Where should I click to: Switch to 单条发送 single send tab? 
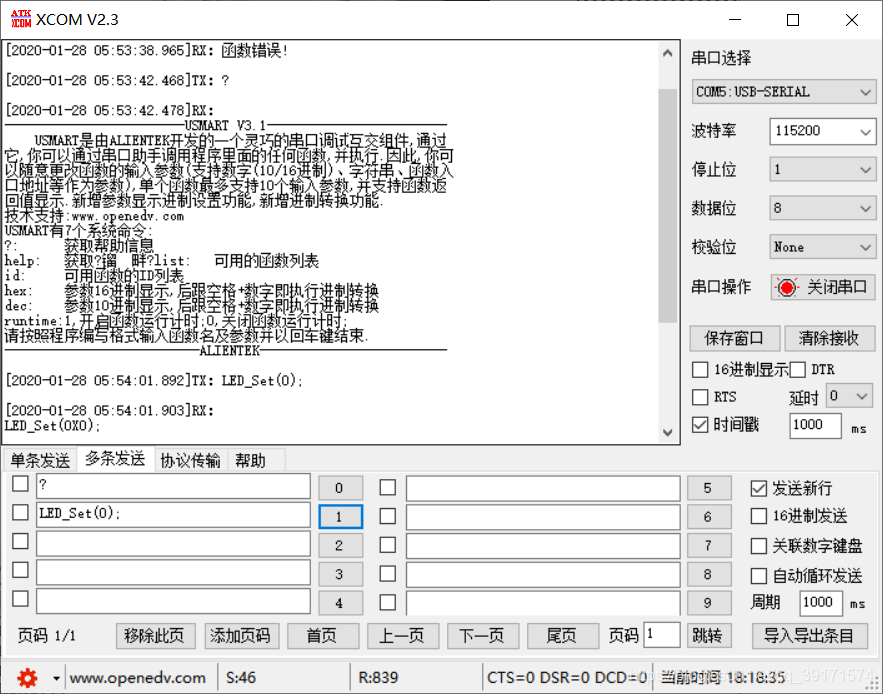point(40,461)
